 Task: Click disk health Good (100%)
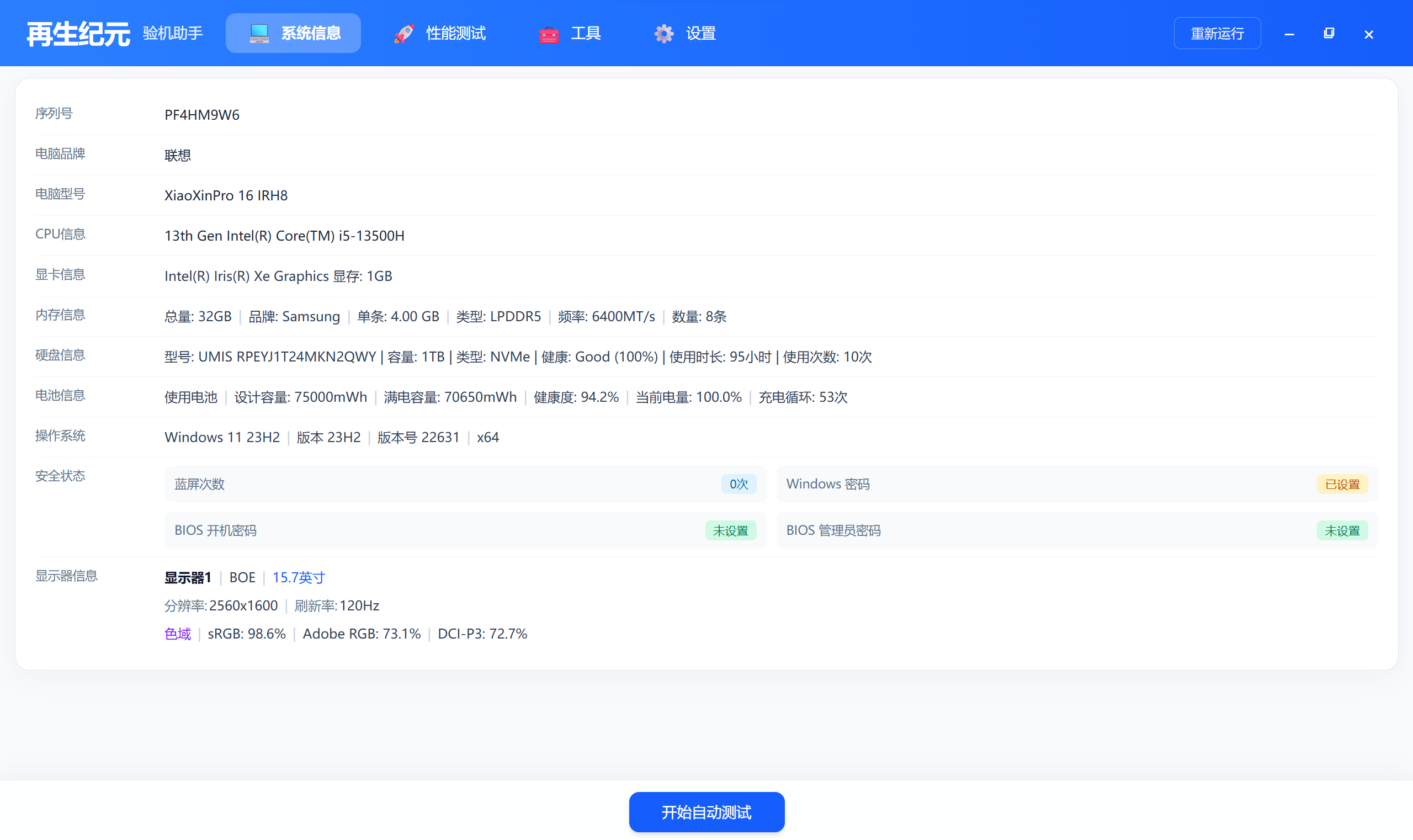[617, 357]
